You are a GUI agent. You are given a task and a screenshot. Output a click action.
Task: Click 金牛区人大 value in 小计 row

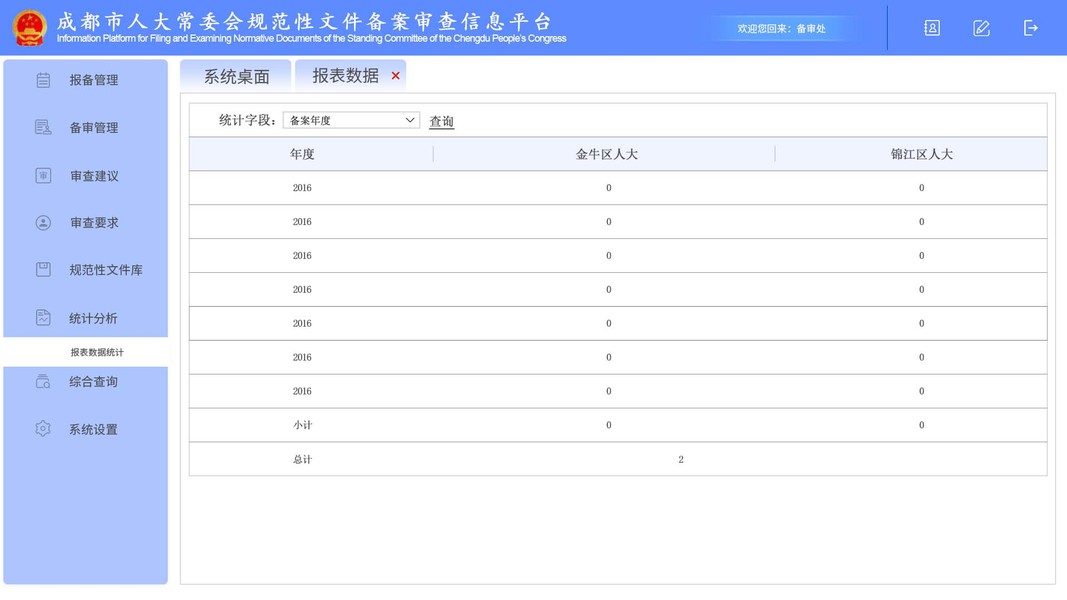[608, 425]
